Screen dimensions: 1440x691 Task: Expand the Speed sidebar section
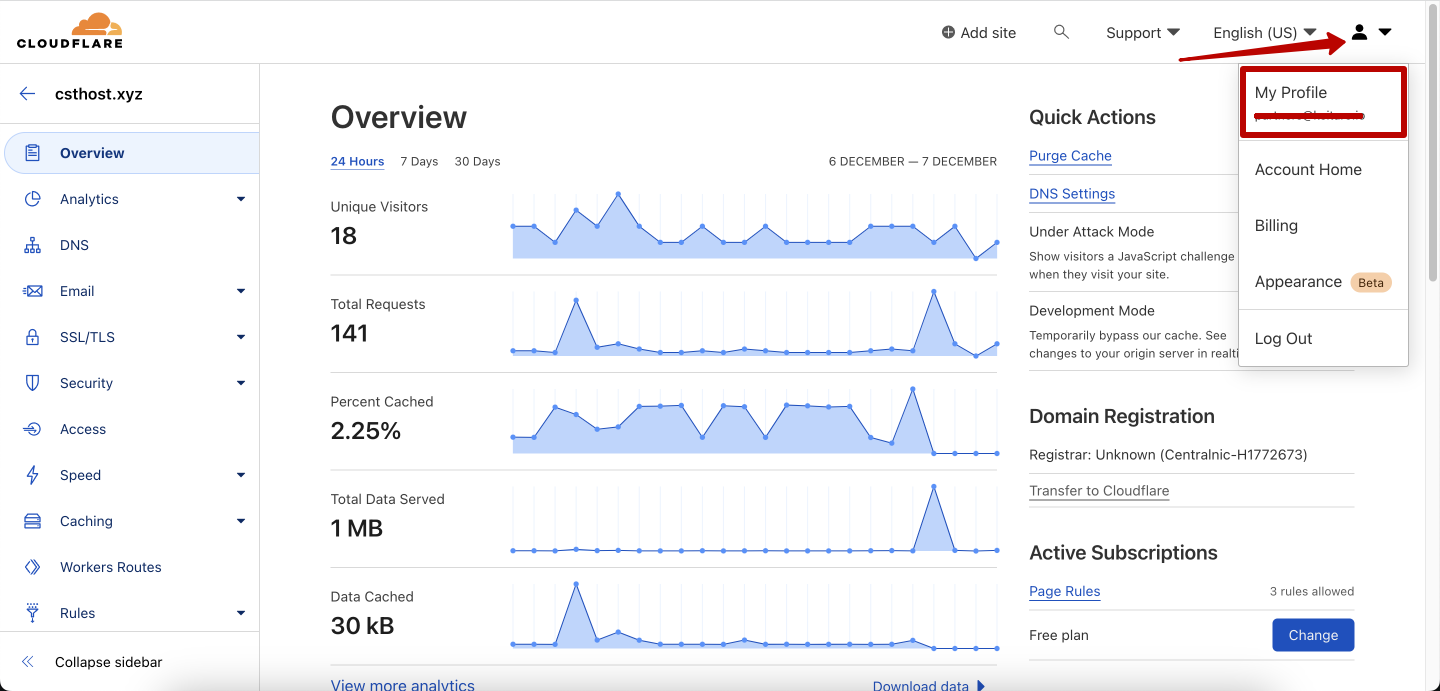coord(241,475)
